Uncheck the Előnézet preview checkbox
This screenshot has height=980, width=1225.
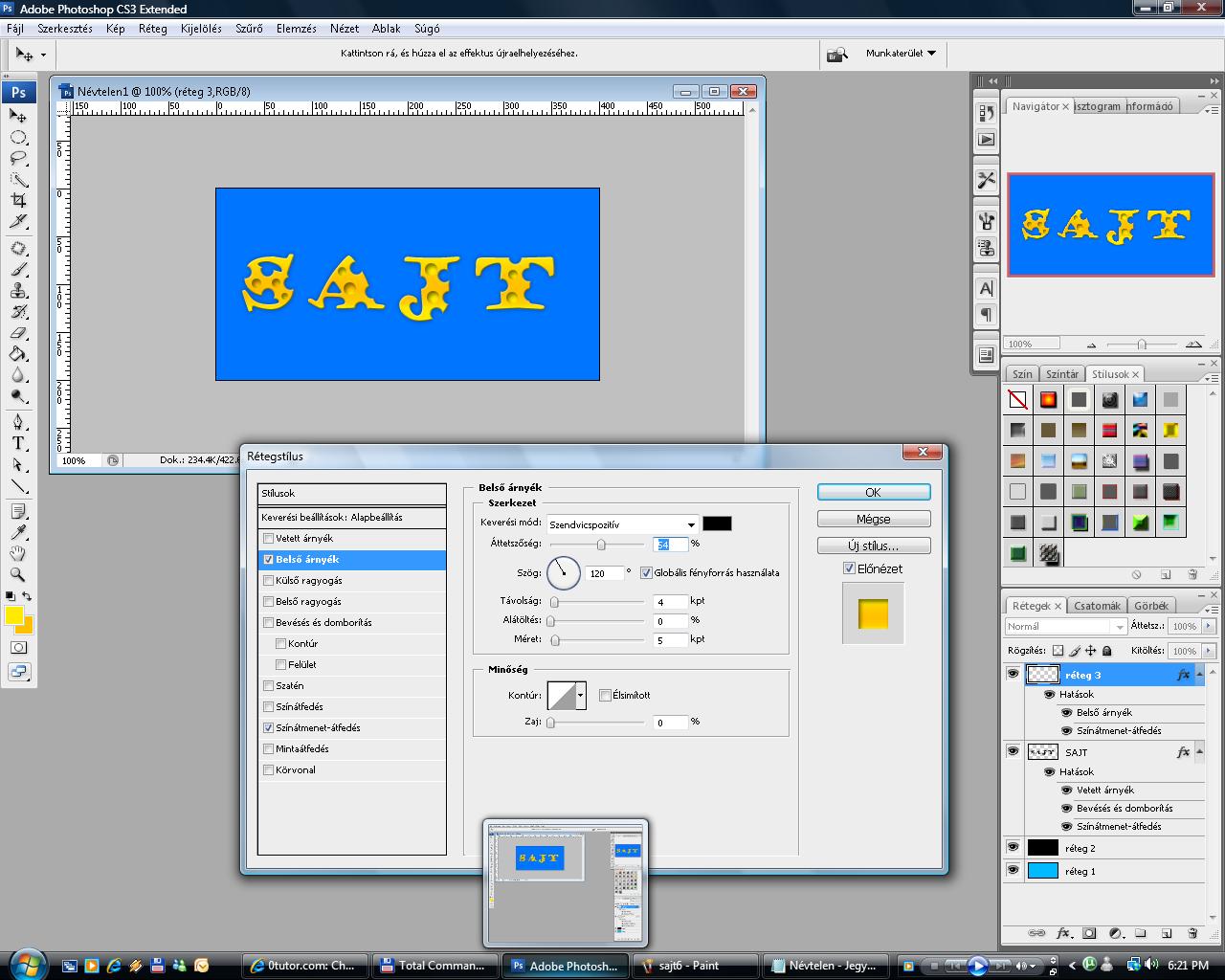point(849,568)
